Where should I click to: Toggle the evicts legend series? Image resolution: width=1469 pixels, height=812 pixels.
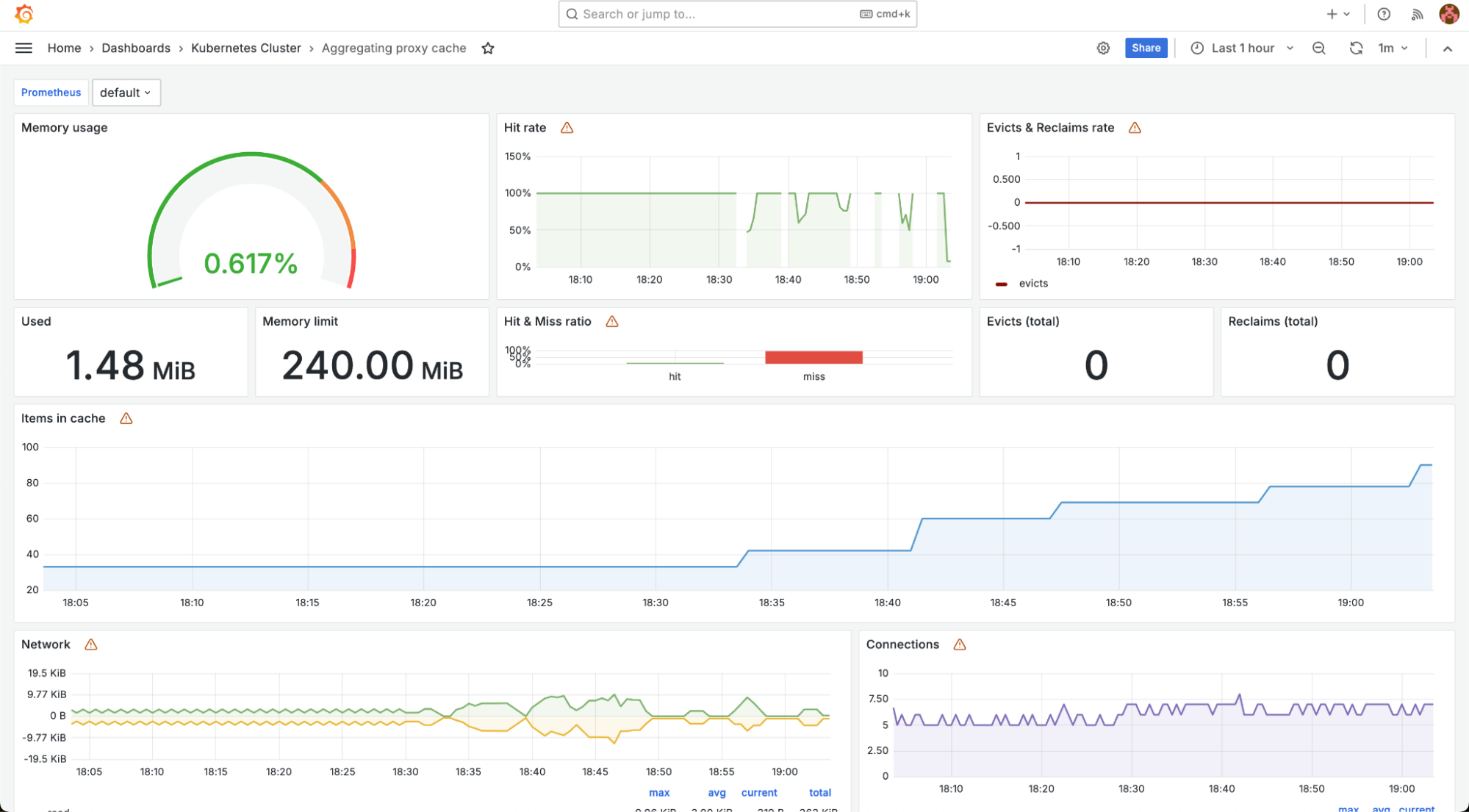pyautogui.click(x=1032, y=284)
